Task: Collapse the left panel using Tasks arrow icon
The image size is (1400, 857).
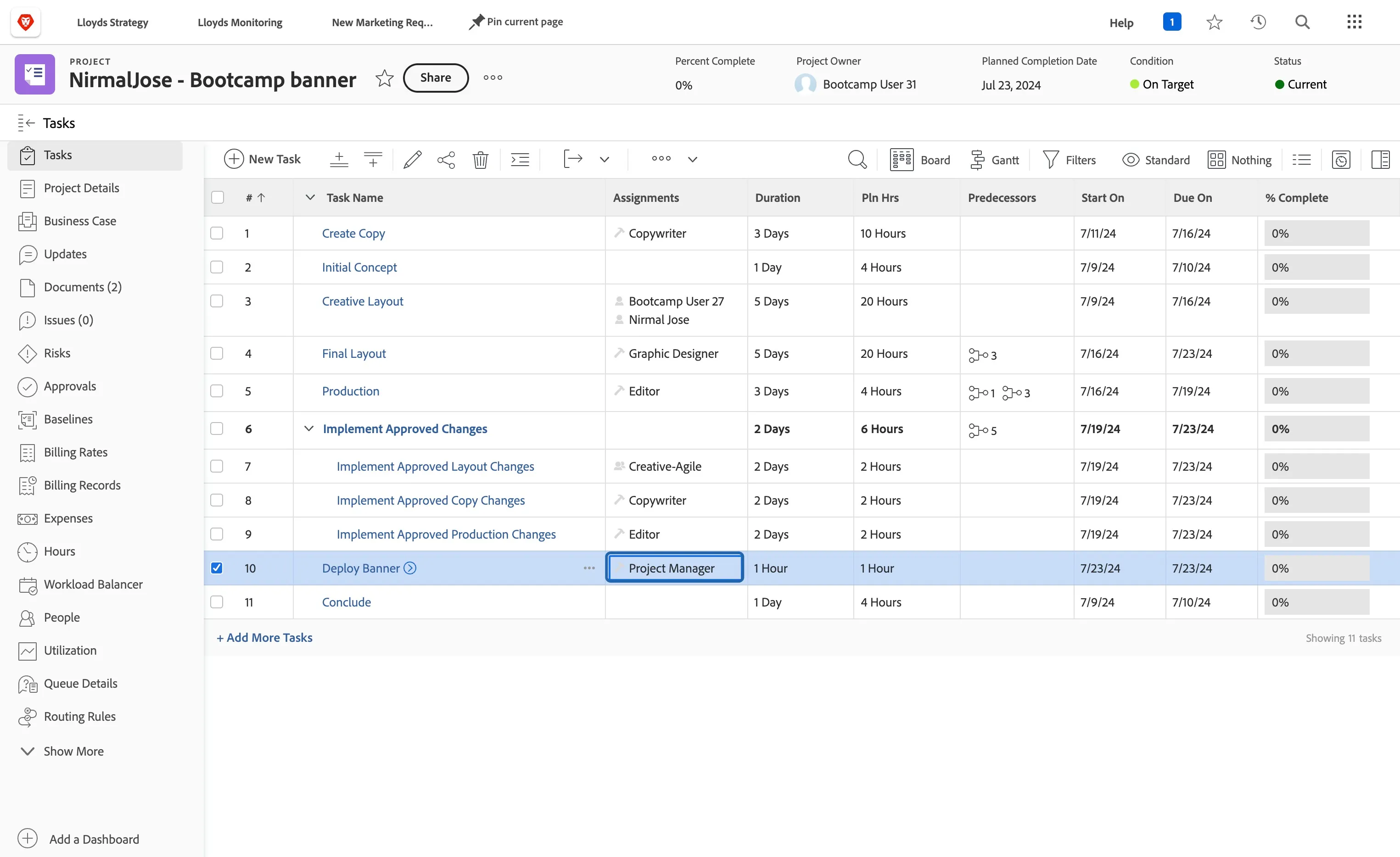Action: pos(26,122)
